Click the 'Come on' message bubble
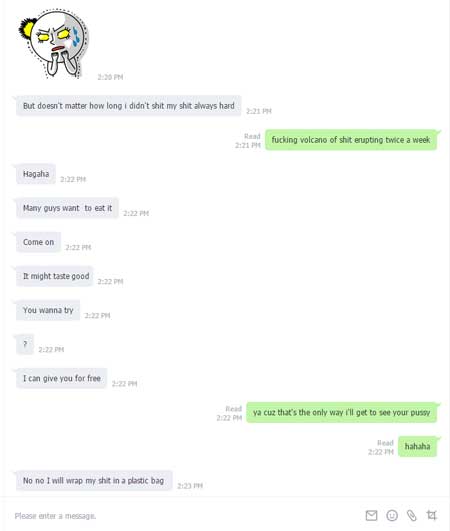The image size is (450, 531). click(38, 242)
